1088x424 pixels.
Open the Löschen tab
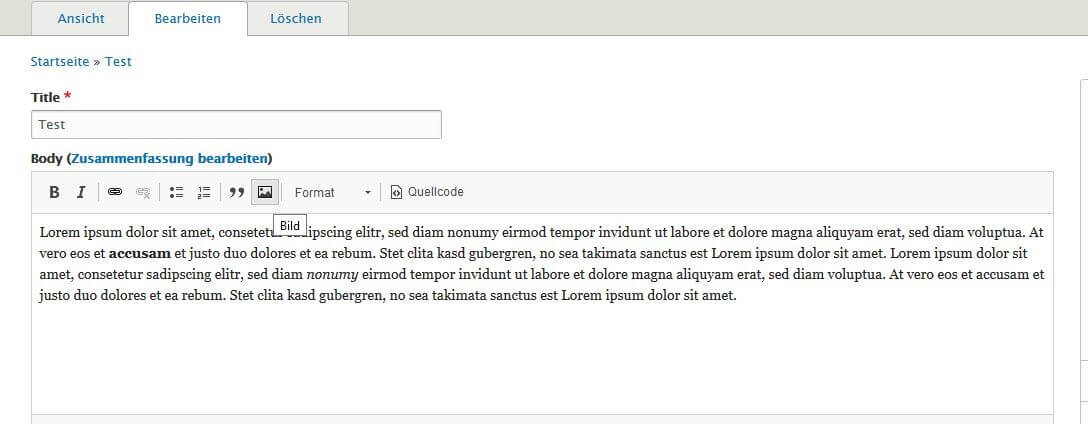tap(296, 19)
